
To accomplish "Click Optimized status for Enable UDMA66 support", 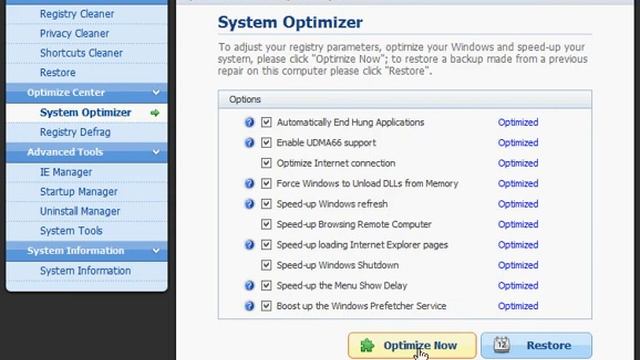I will (518, 143).
